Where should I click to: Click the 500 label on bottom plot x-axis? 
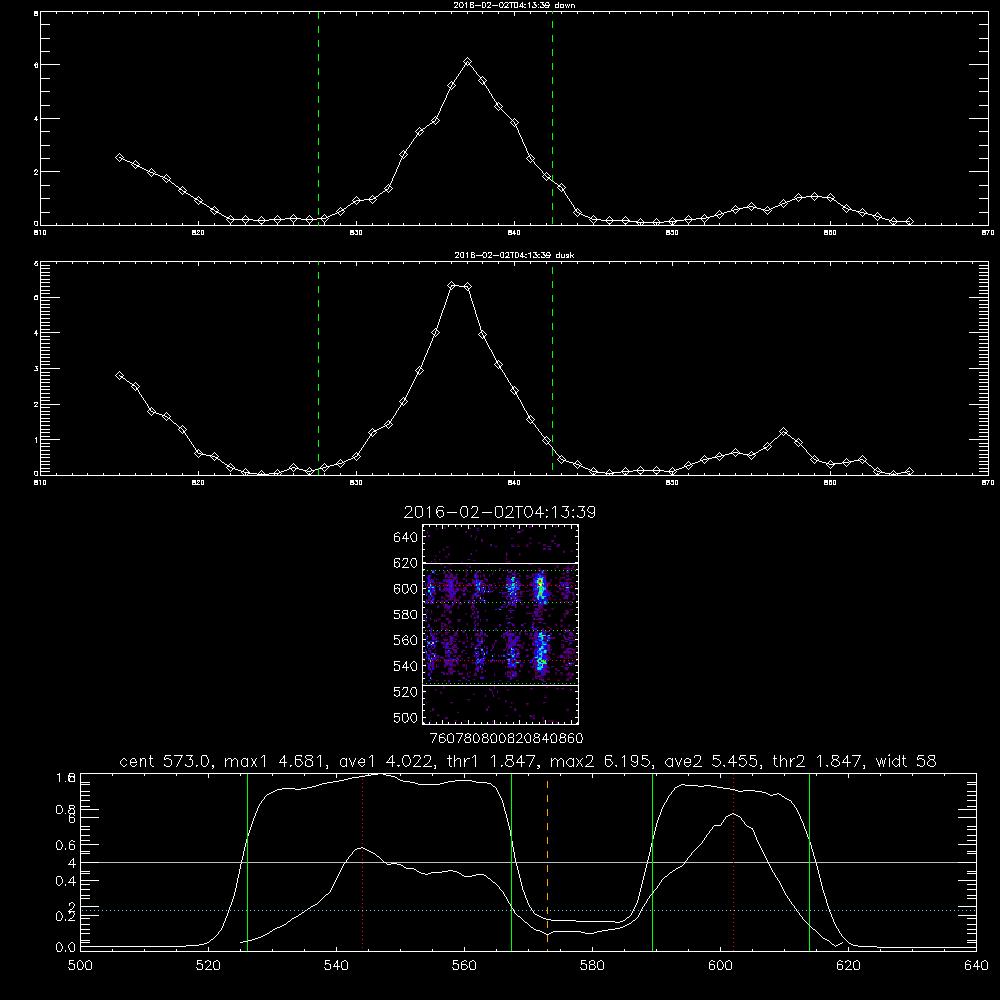[80, 966]
